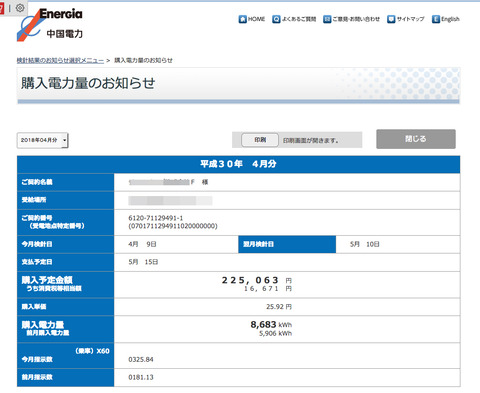Click the 印刷 print button

click(x=260, y=140)
